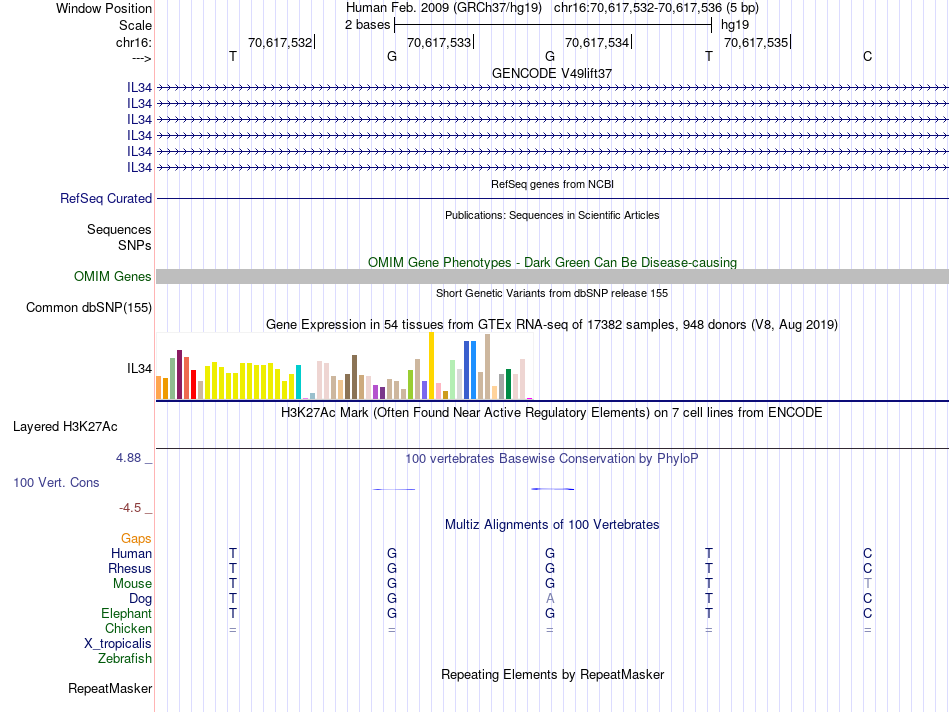Open 'Publications: Sequences in Scientific Articles' title
950x712 pixels.
[552, 215]
